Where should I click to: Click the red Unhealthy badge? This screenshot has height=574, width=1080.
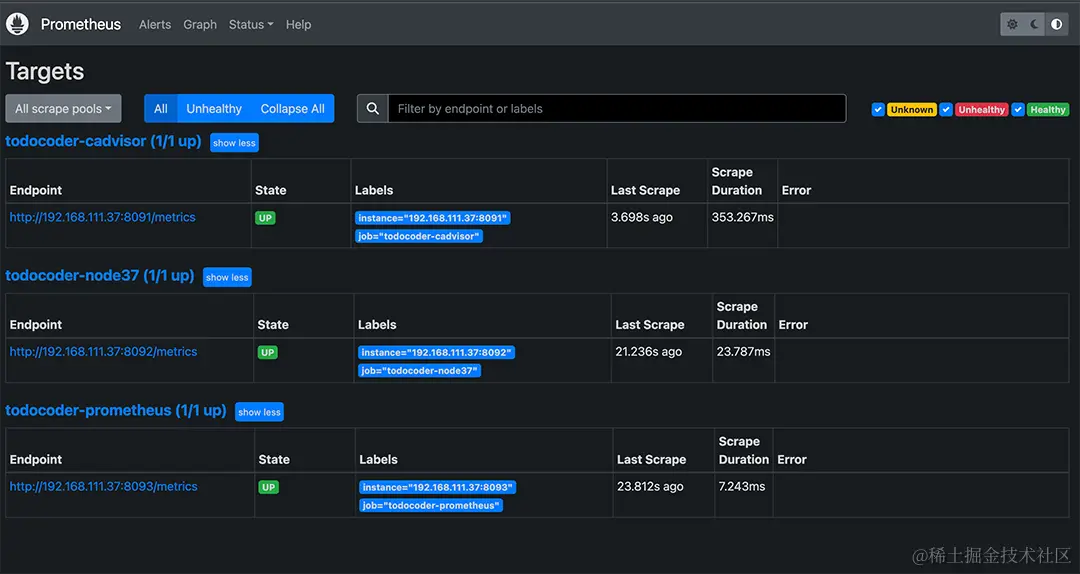(x=982, y=110)
